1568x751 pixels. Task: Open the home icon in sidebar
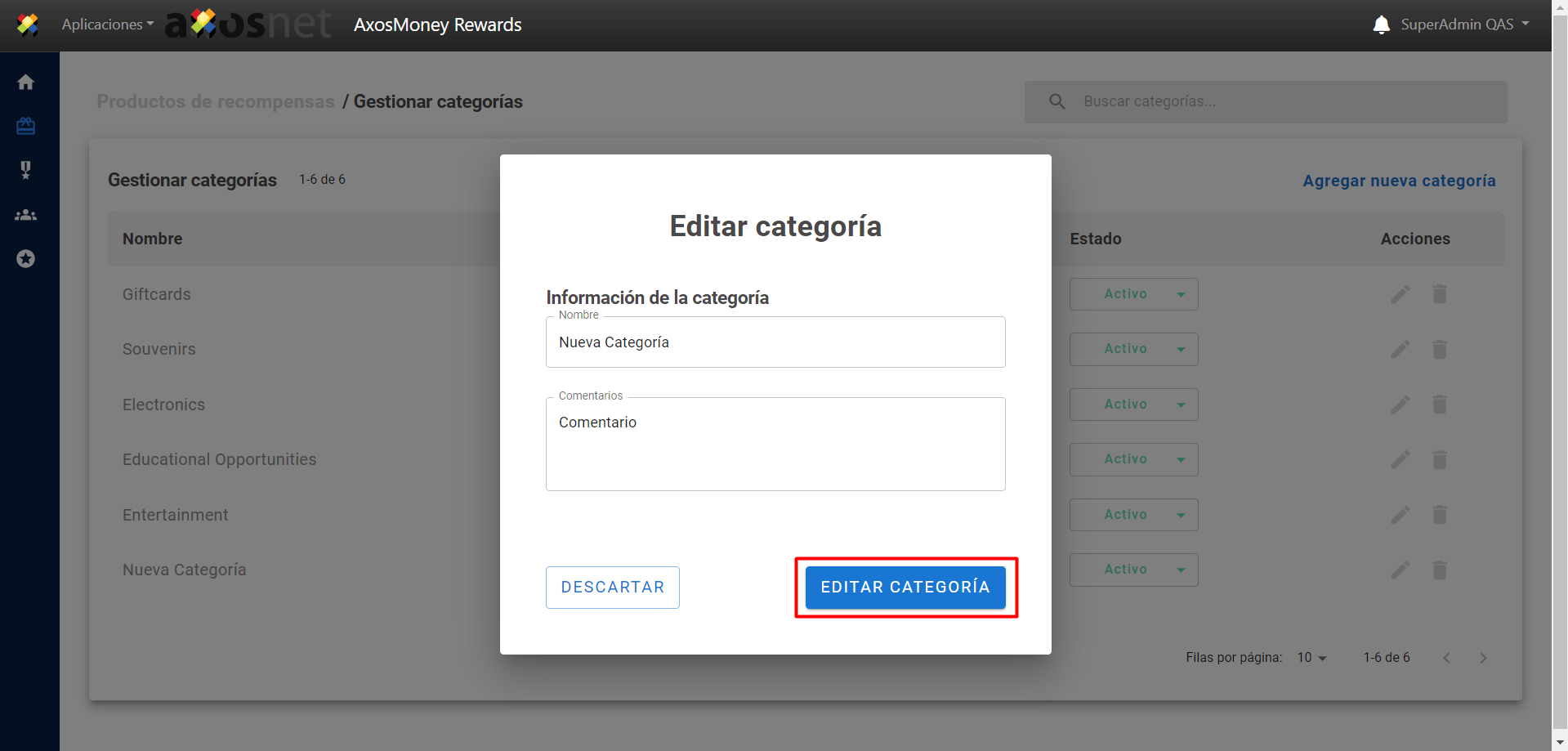tap(26, 83)
